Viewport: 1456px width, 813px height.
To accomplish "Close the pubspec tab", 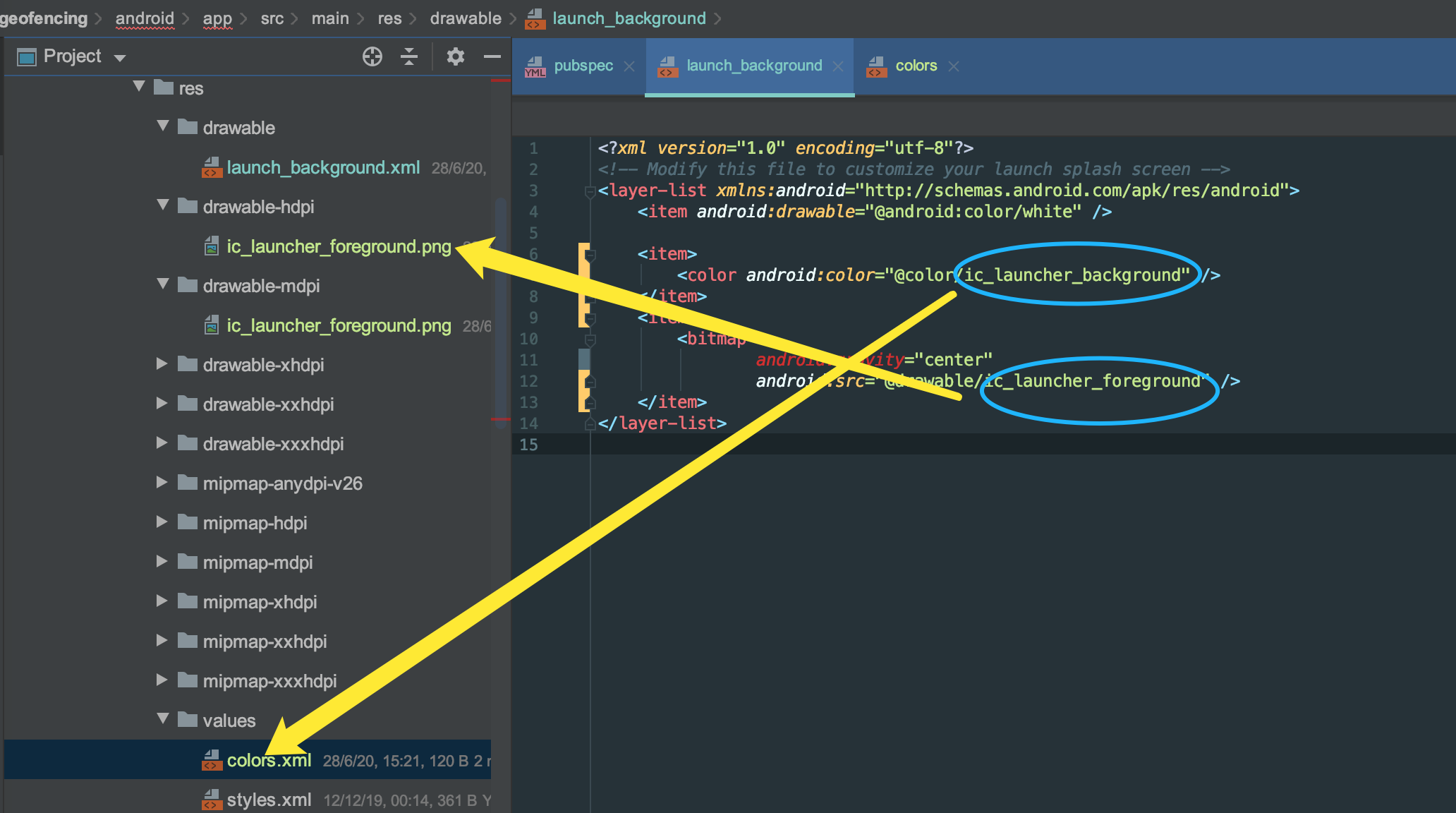I will pyautogui.click(x=629, y=66).
